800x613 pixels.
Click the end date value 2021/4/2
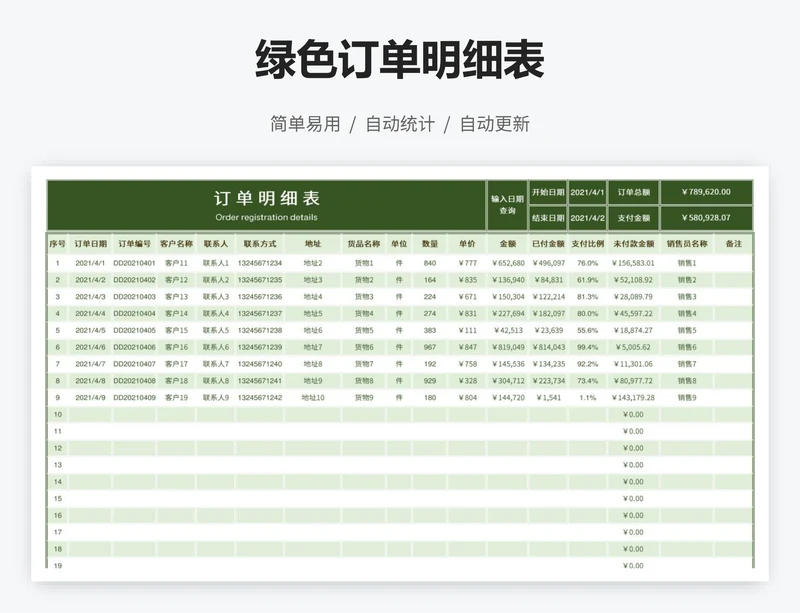coord(587,218)
